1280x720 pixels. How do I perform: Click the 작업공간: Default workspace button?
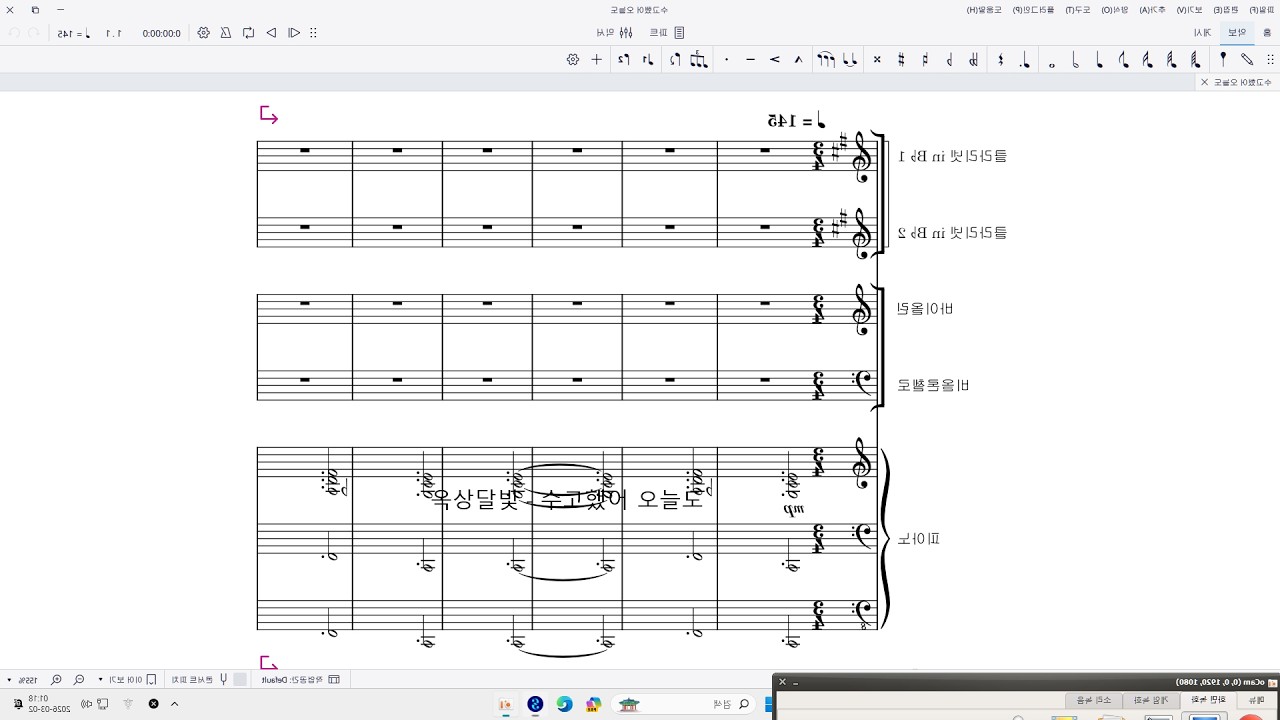click(300, 679)
